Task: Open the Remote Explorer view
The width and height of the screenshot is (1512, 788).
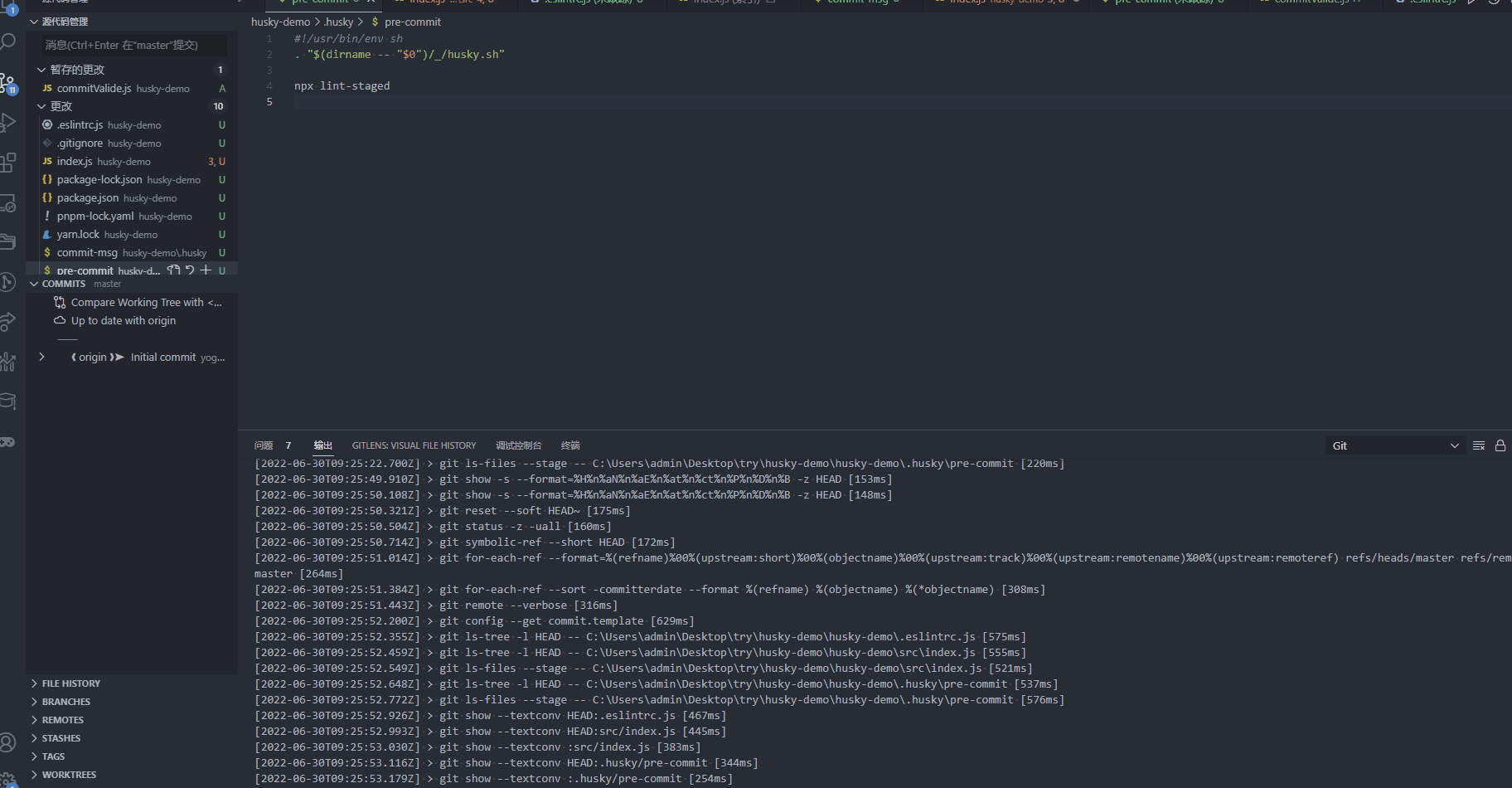Action: coord(8,202)
